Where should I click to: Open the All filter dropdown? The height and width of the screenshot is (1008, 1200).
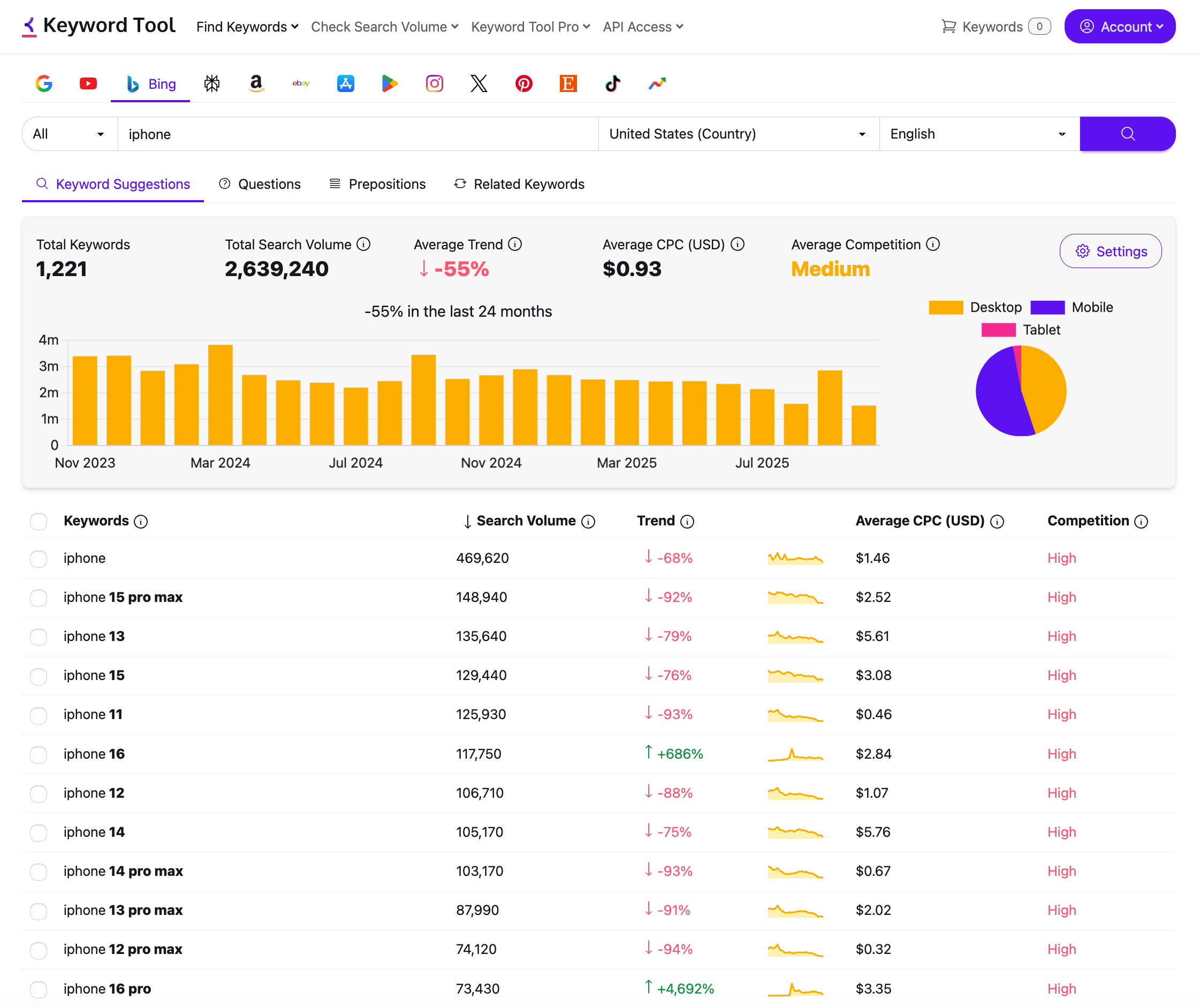[x=70, y=134]
